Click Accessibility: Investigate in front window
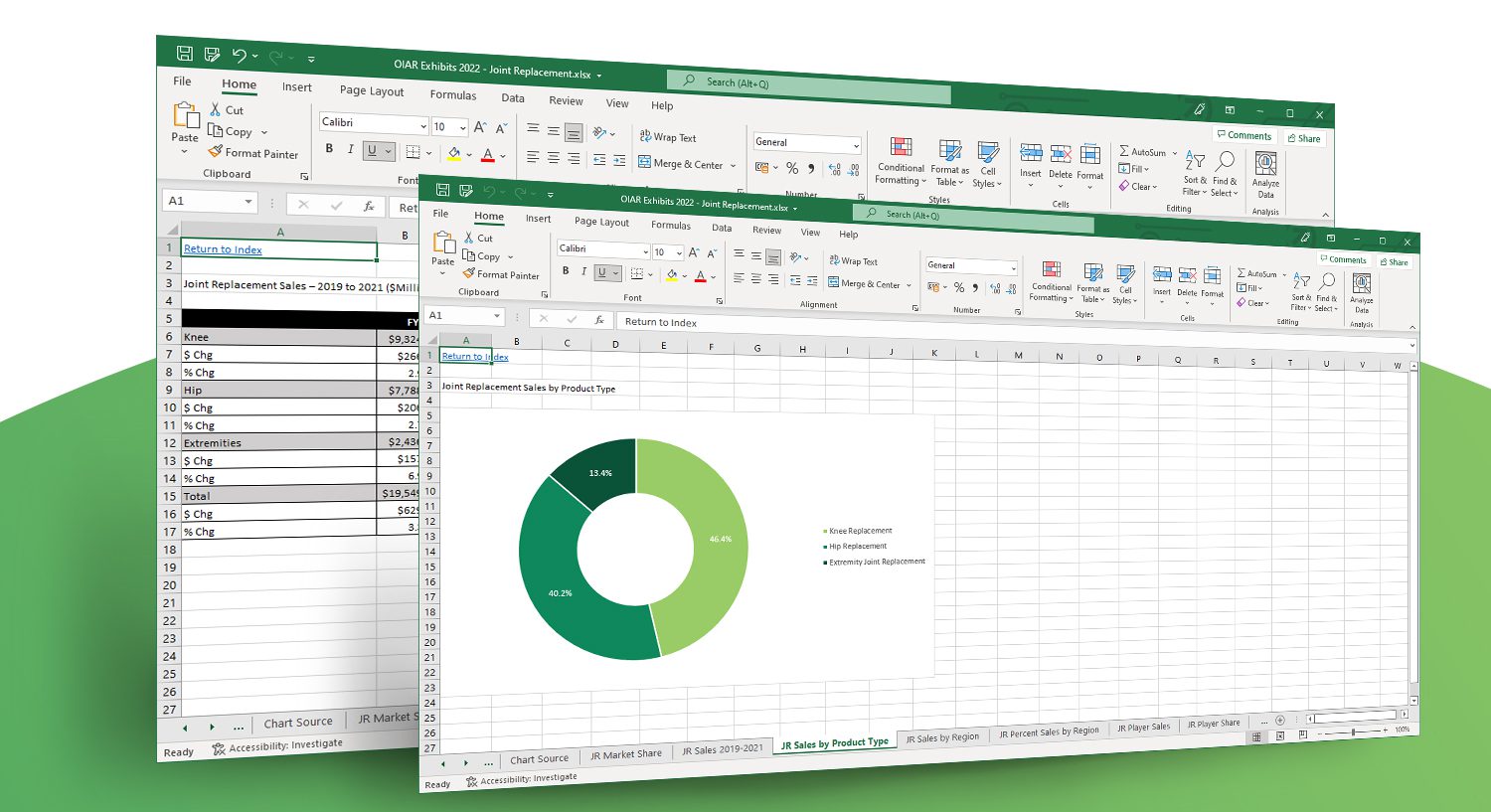The image size is (1491, 812). click(521, 779)
